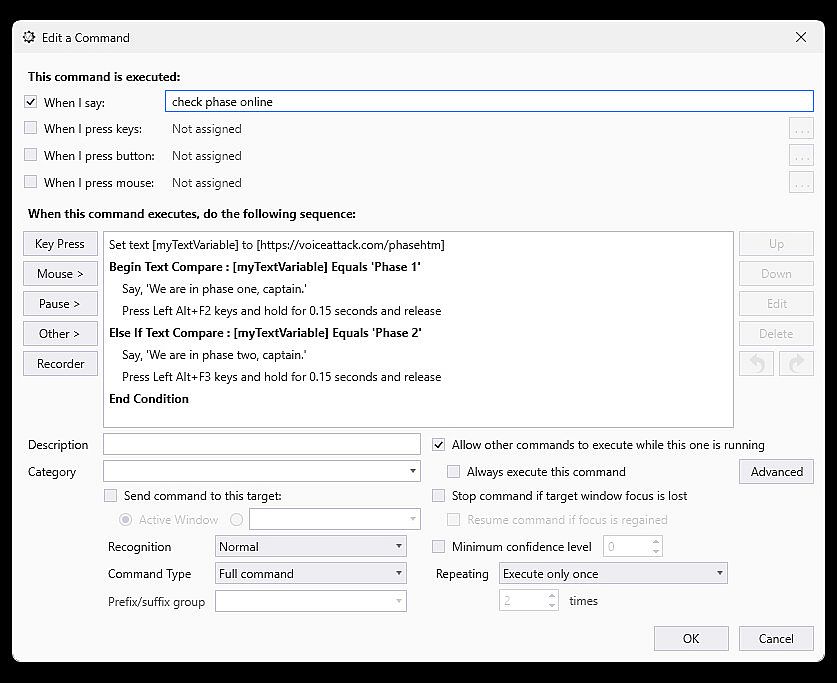Enable 'When I press keys' checkbox
Screen dimensions: 837x683
(31, 129)
